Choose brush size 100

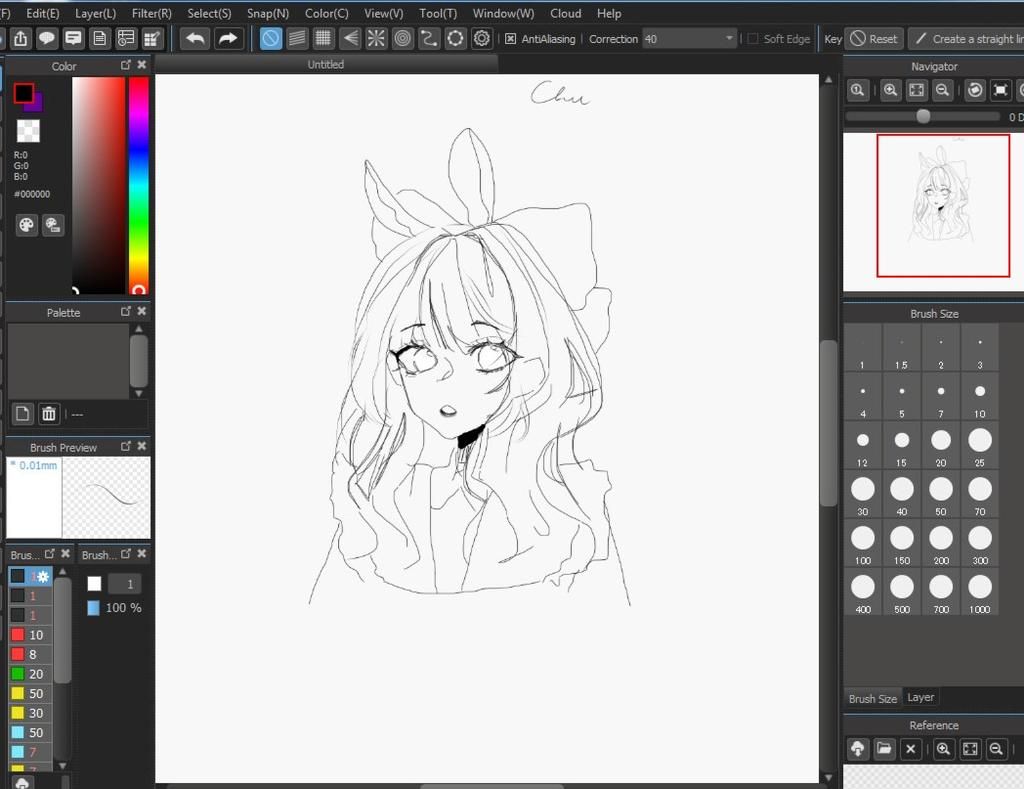tap(863, 545)
